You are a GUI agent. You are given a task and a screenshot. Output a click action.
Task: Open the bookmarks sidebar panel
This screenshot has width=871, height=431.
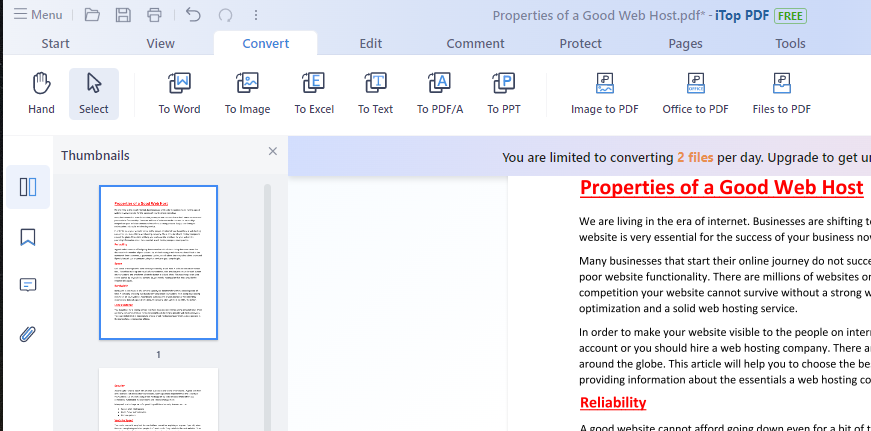coord(28,237)
